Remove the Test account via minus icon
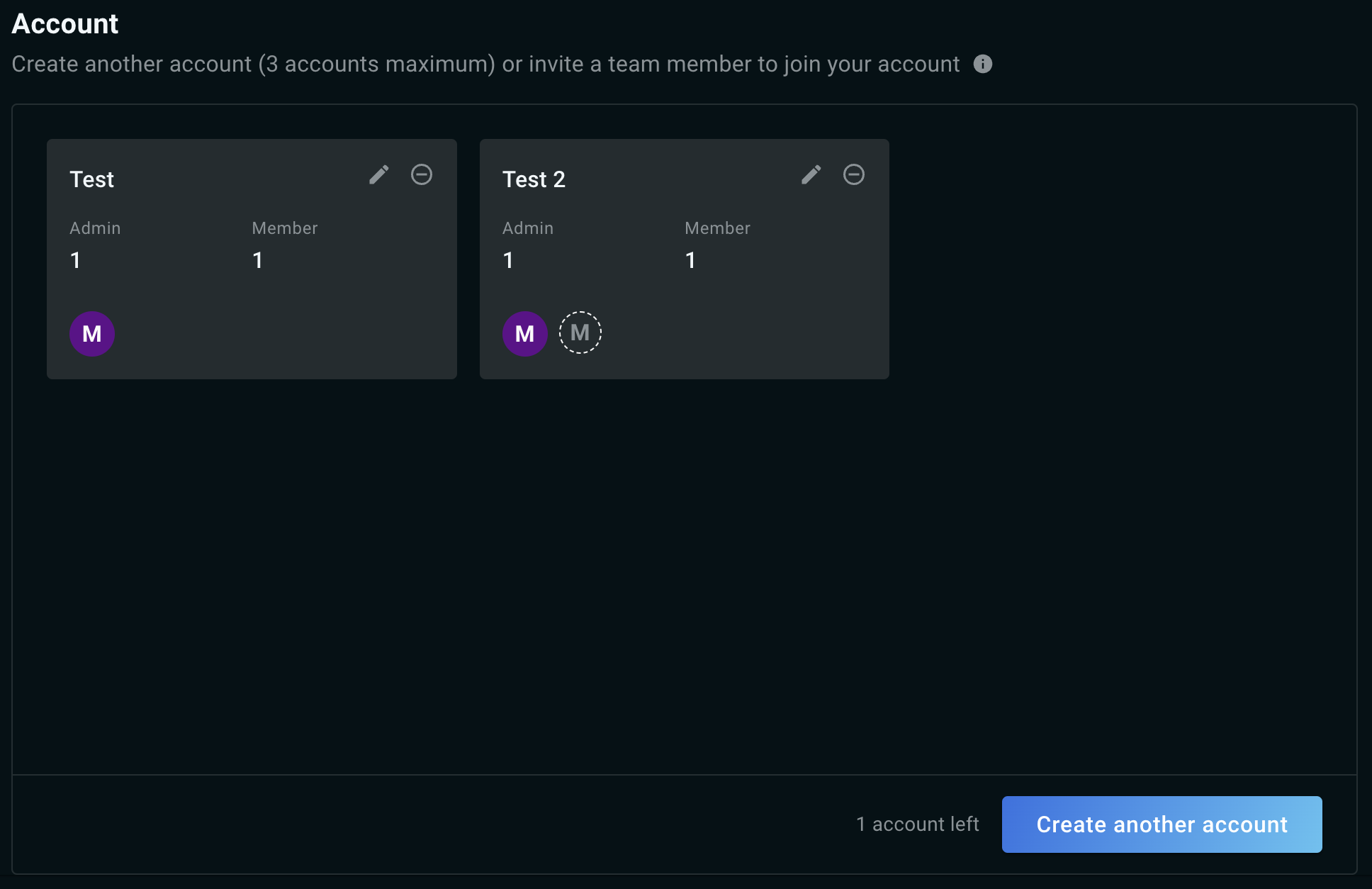This screenshot has width=1372, height=889. click(x=422, y=174)
